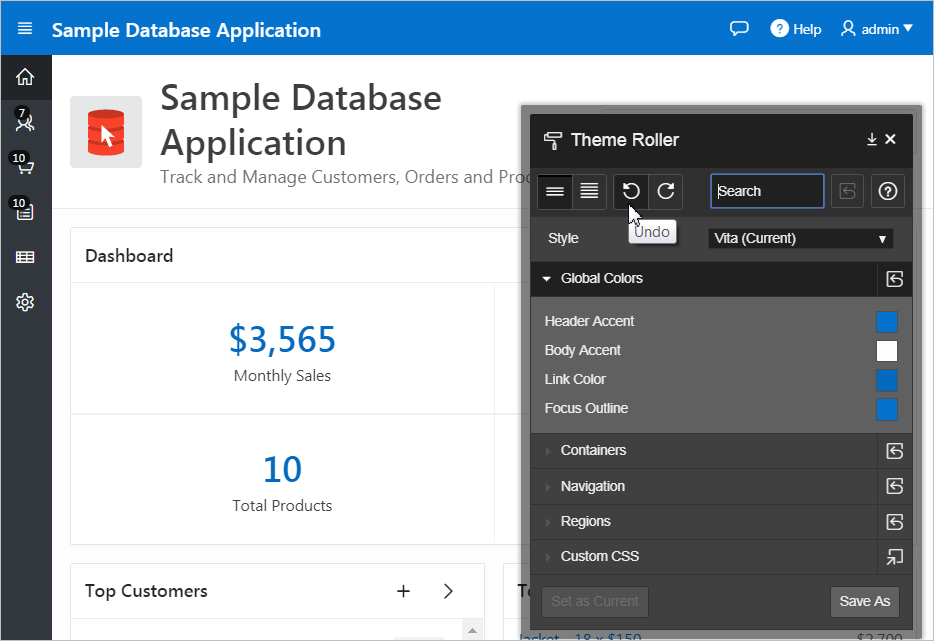Open the Style dropdown Vita (Current)
The width and height of the screenshot is (934, 641).
click(x=800, y=239)
